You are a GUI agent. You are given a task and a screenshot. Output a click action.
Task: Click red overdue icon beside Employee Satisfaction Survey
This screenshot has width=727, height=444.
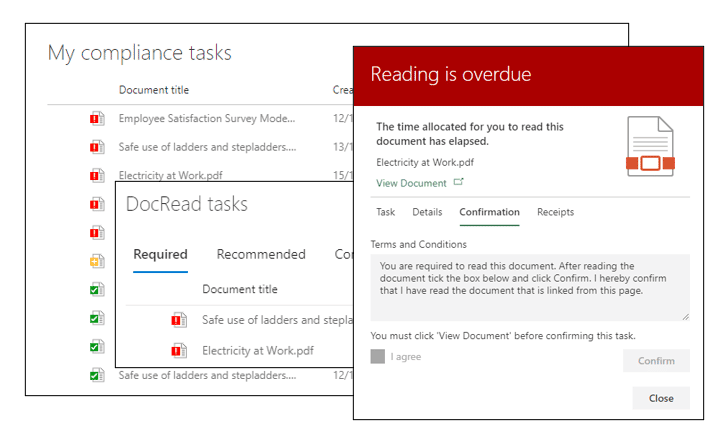tap(96, 119)
